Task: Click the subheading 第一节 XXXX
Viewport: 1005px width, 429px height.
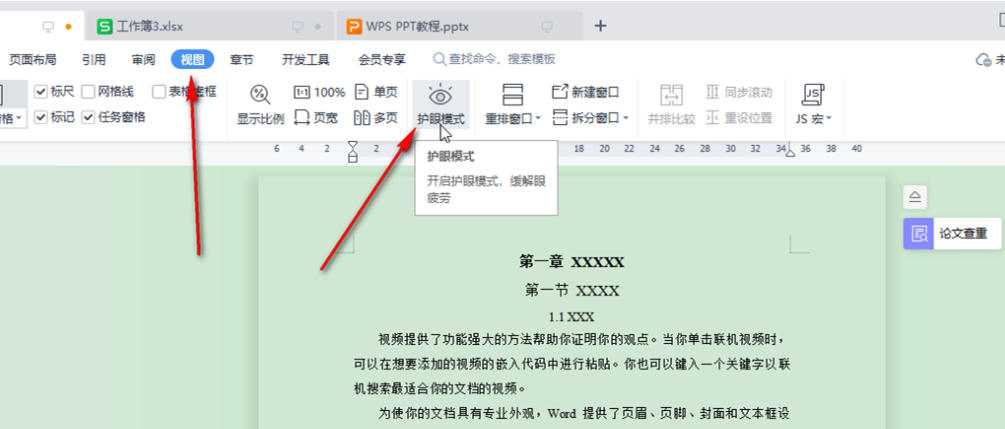Action: click(x=572, y=290)
